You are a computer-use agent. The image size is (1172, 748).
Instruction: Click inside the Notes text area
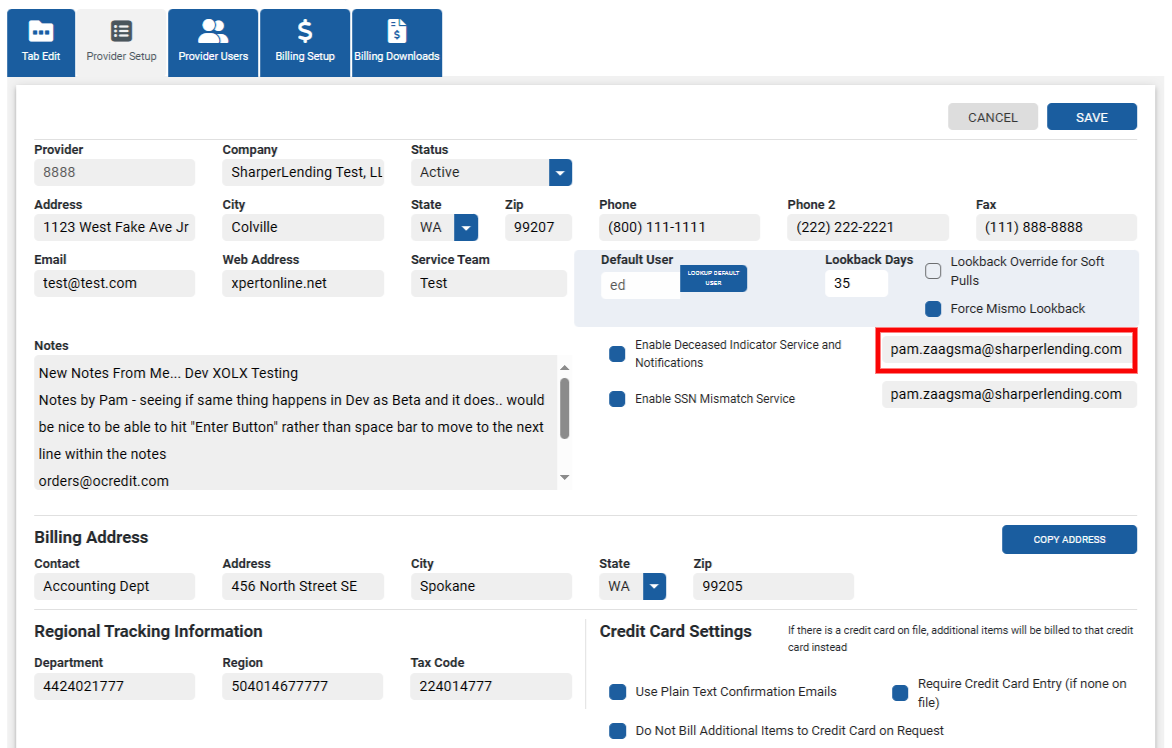295,422
